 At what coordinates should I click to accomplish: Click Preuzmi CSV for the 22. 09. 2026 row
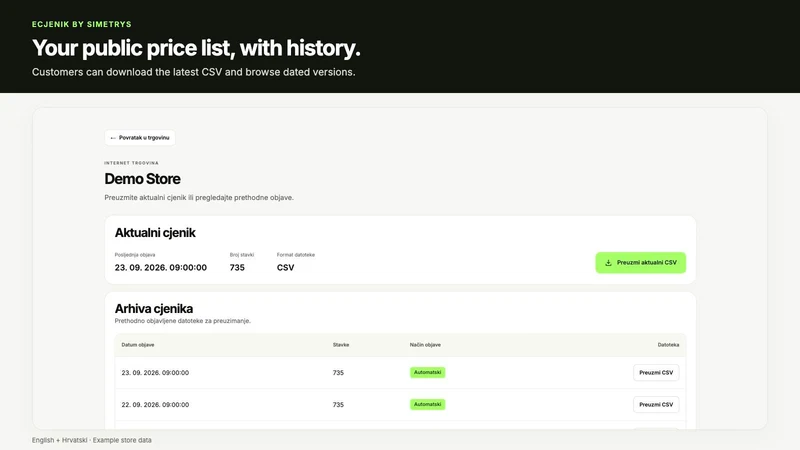click(656, 405)
